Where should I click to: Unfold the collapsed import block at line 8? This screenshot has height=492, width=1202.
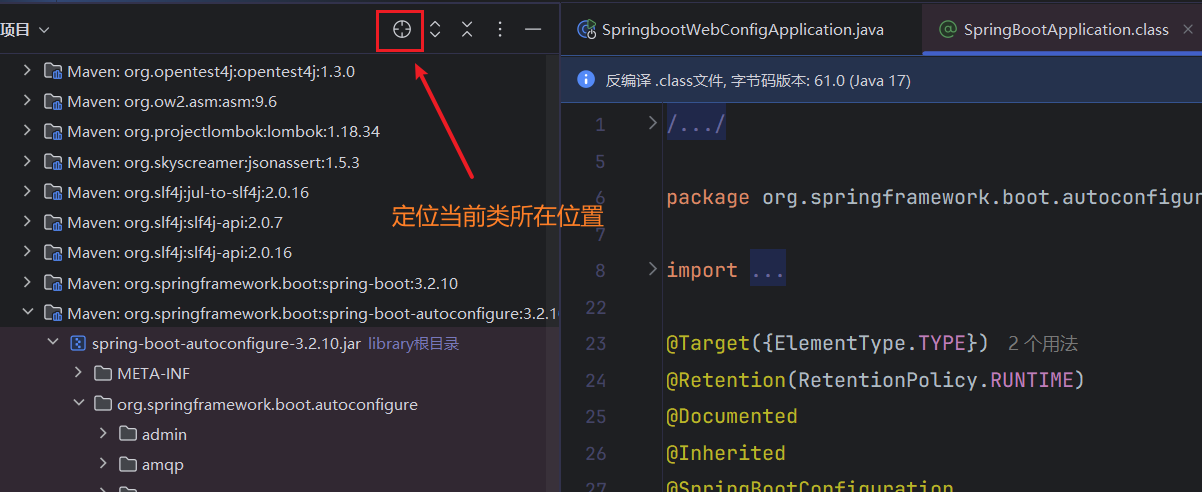pyautogui.click(x=652, y=269)
